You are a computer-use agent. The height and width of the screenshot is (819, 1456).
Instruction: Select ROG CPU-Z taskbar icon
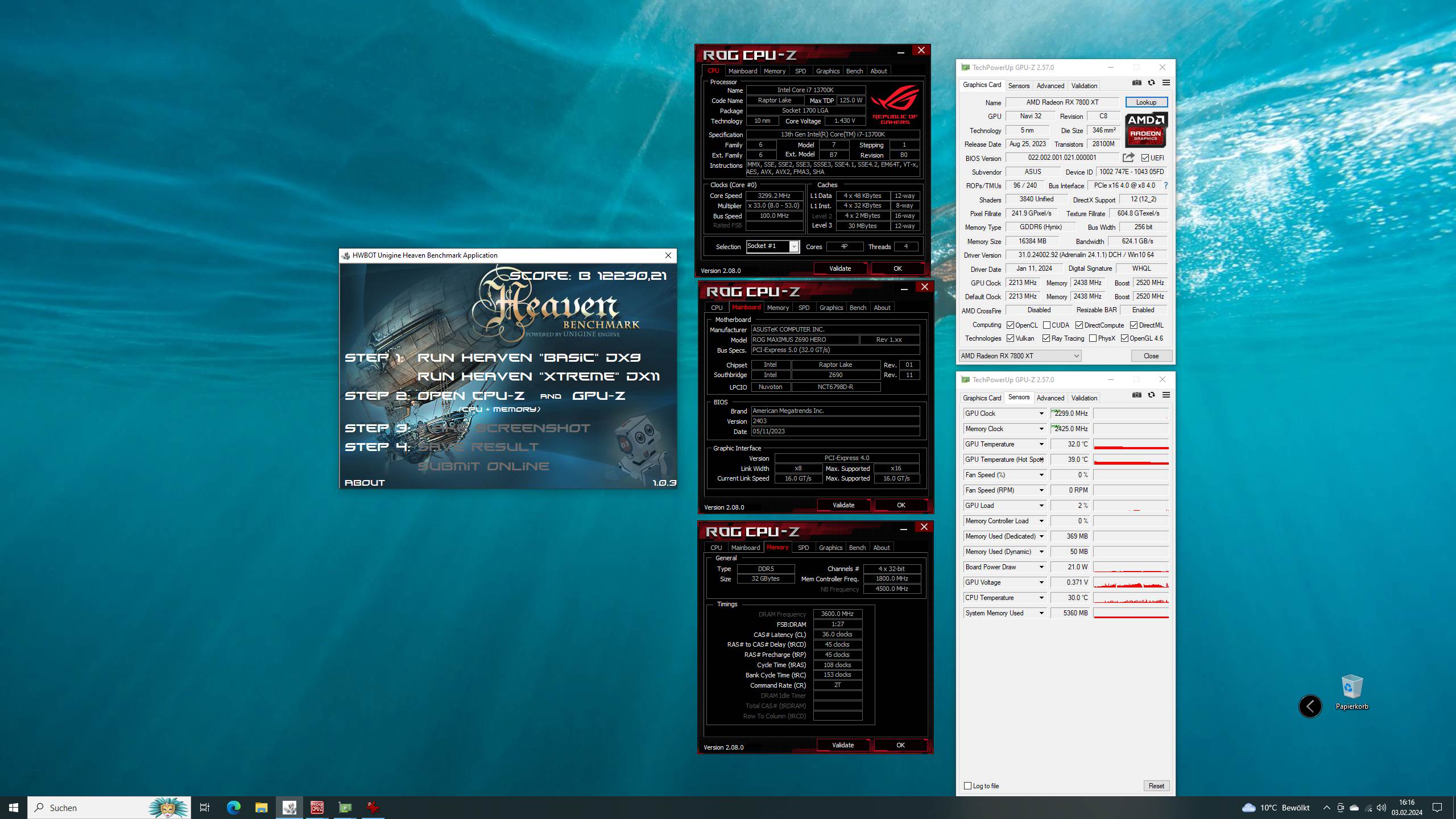click(317, 808)
